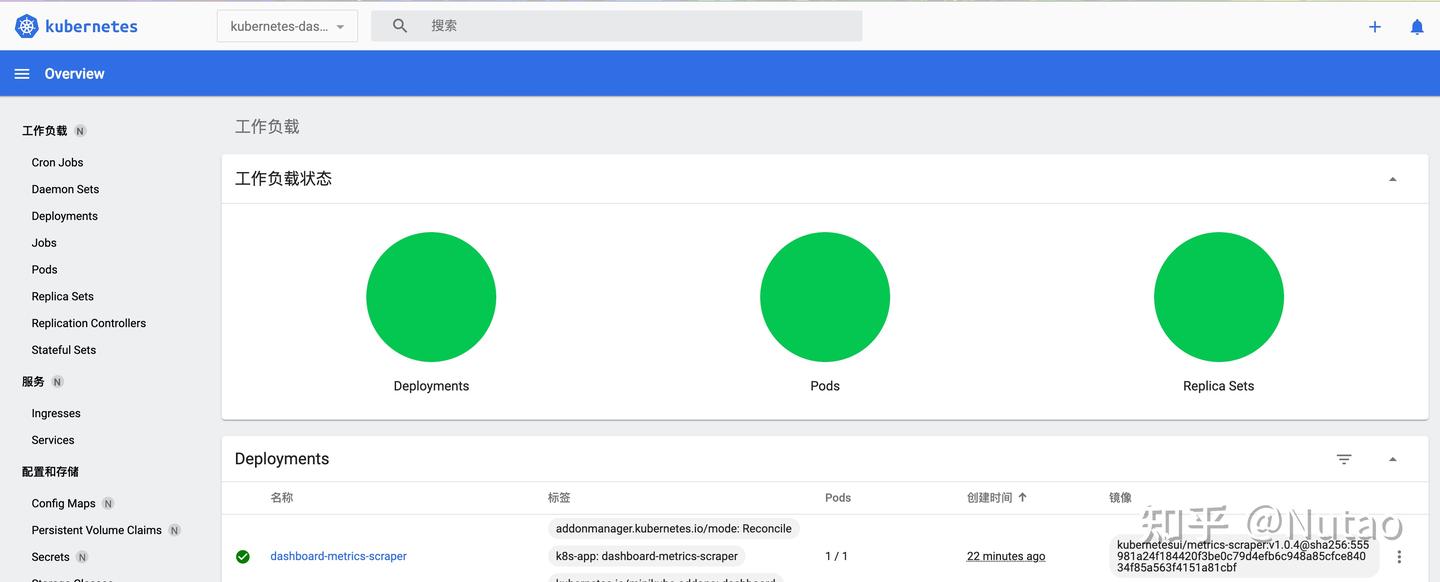Toggle sort order on the 创建时间 column
Image resolution: width=1440 pixels, height=582 pixels.
coord(996,497)
